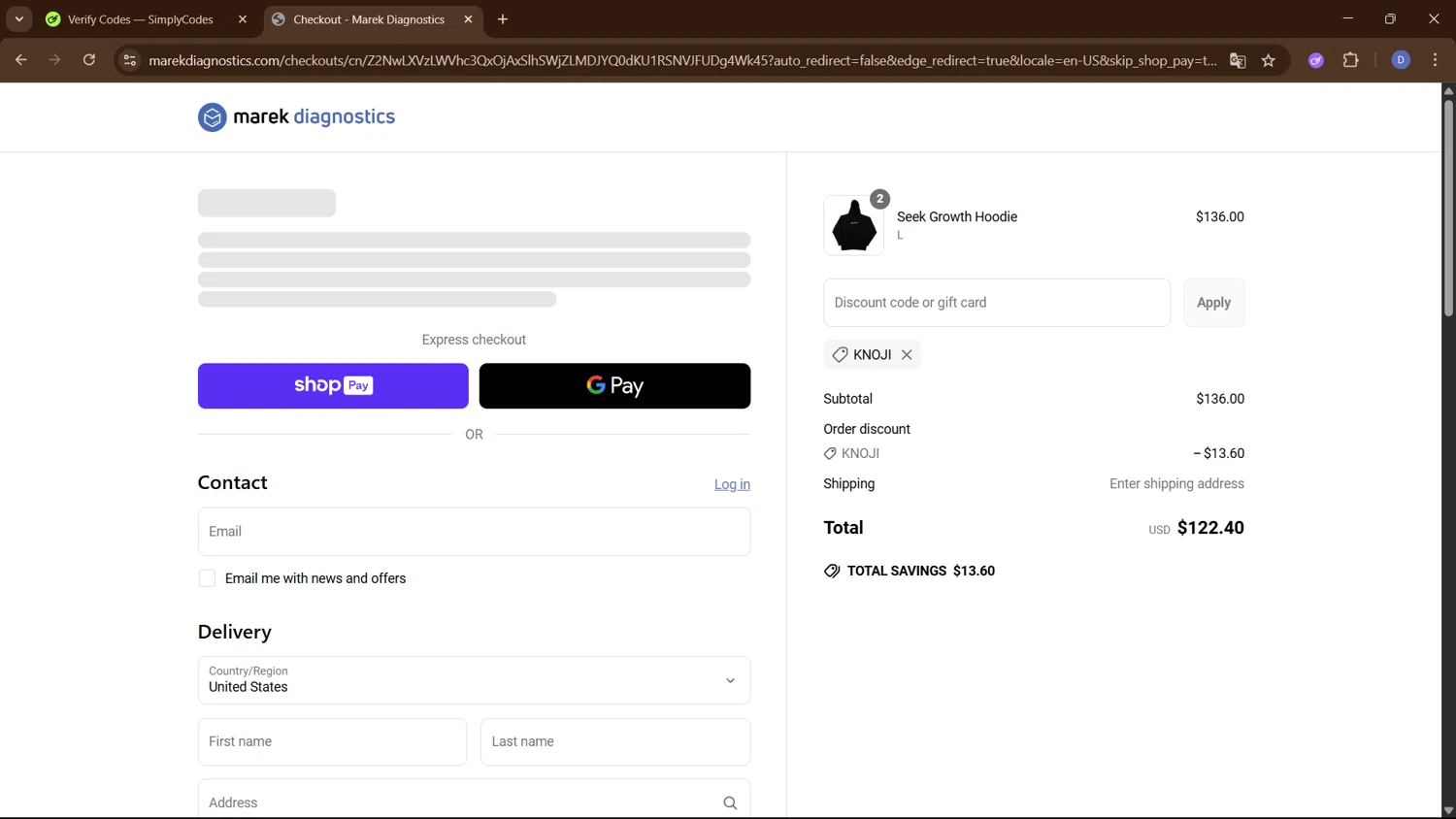Image resolution: width=1456 pixels, height=819 pixels.
Task: Focus the Email input field
Action: tap(474, 532)
